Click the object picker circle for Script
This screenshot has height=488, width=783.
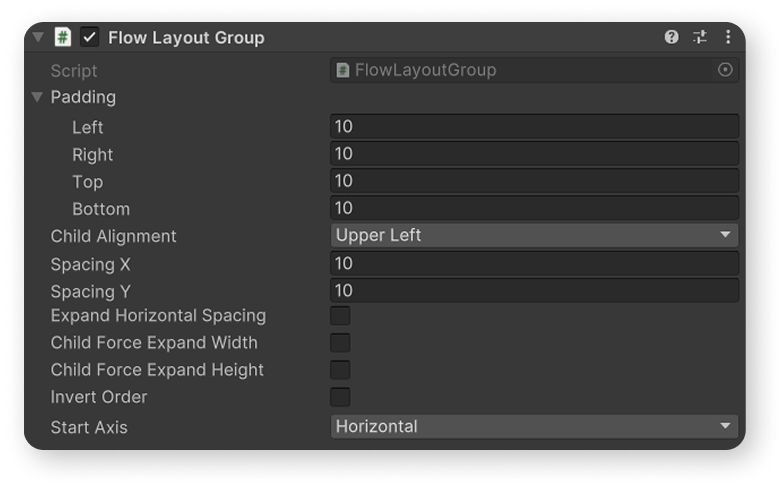[x=725, y=70]
